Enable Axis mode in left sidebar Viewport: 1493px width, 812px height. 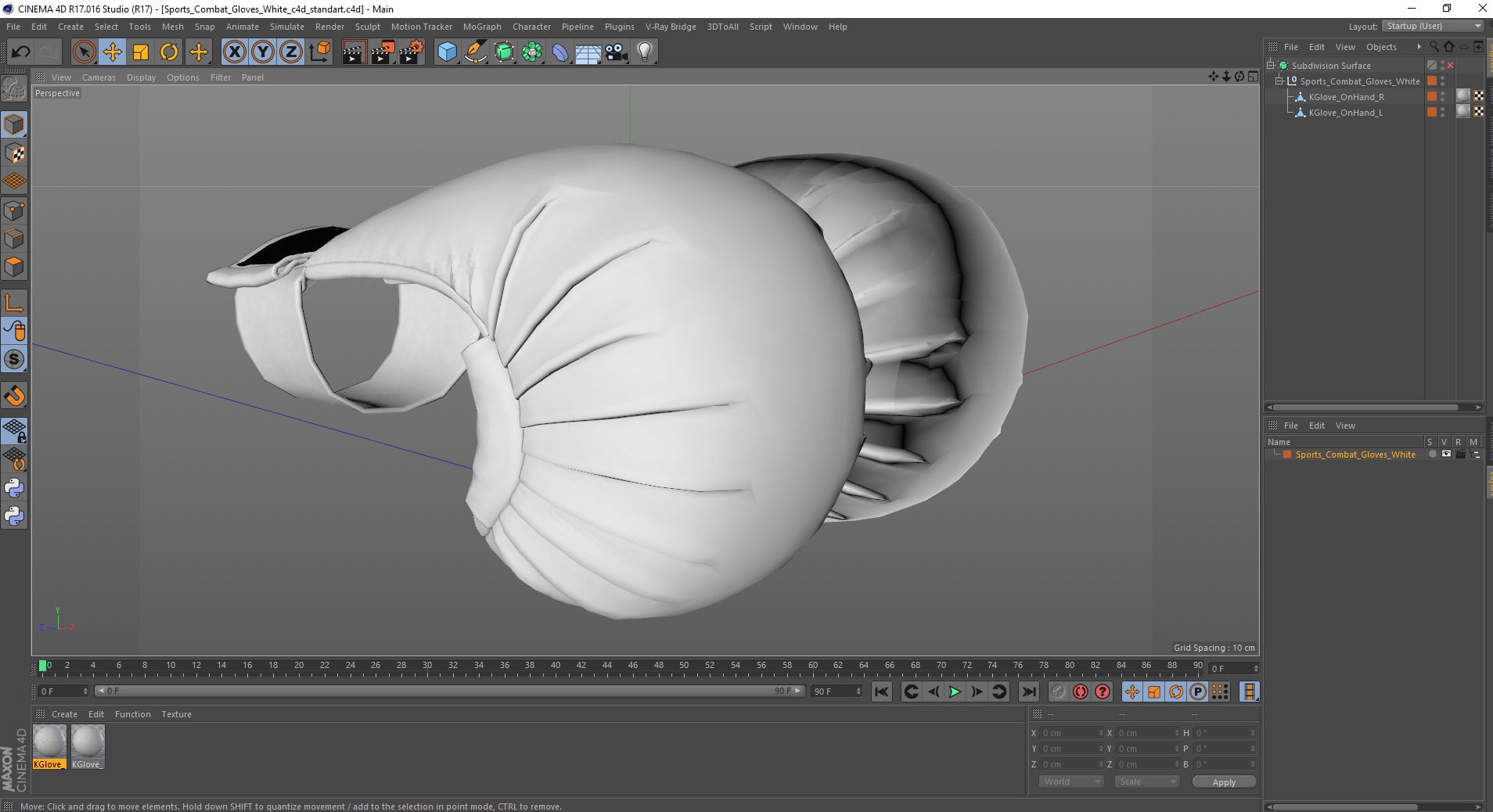(14, 303)
